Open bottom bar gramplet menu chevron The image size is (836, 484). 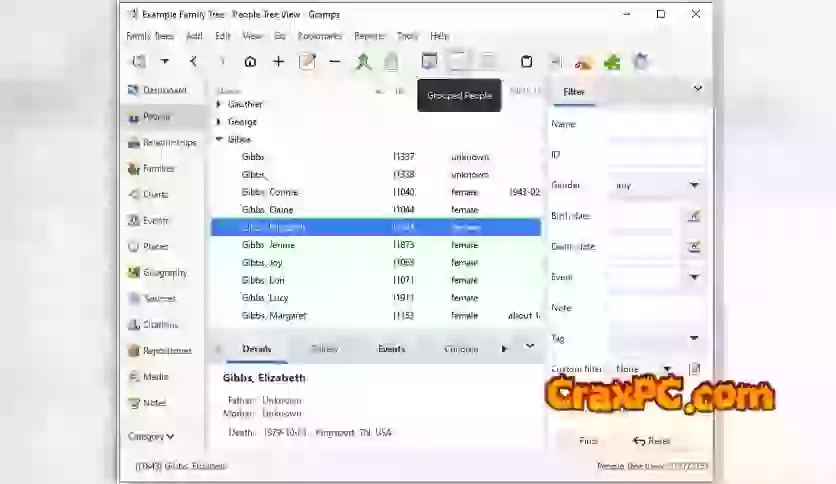[x=529, y=346]
